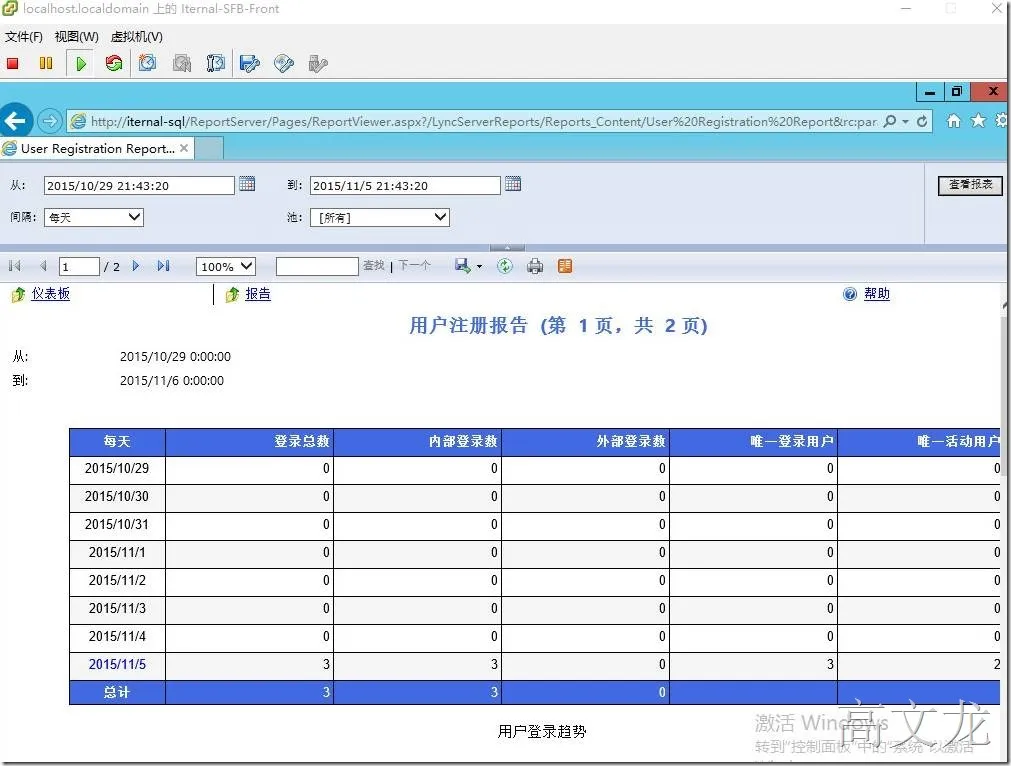1011x766 pixels.
Task: Click the 2015/10/29 table row date
Action: (x=117, y=469)
